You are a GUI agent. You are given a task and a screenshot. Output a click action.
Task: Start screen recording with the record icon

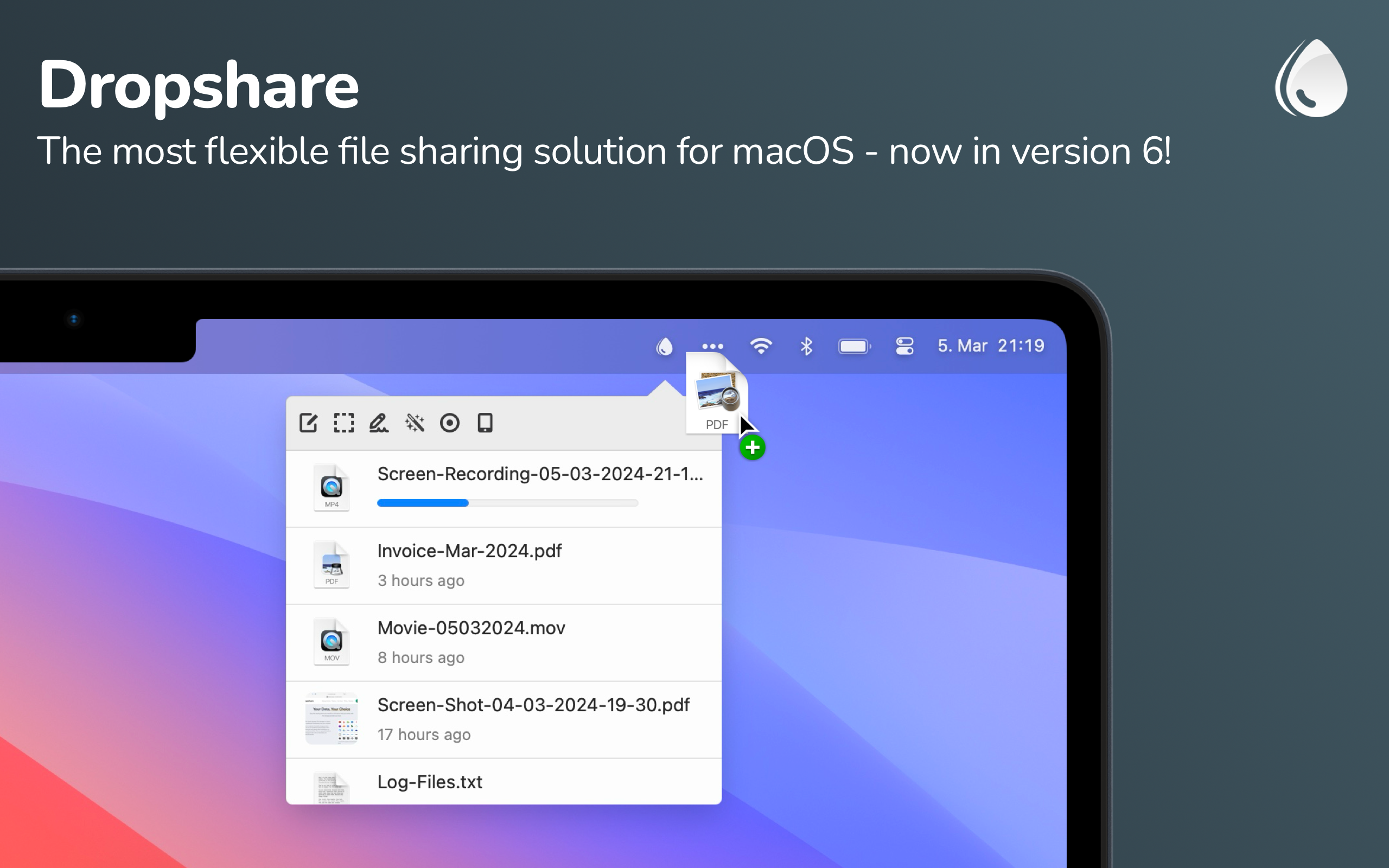pyautogui.click(x=449, y=423)
